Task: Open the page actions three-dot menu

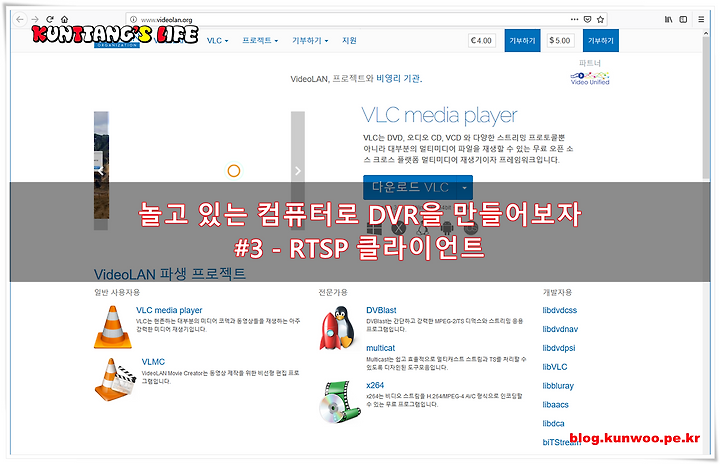Action: [574, 19]
